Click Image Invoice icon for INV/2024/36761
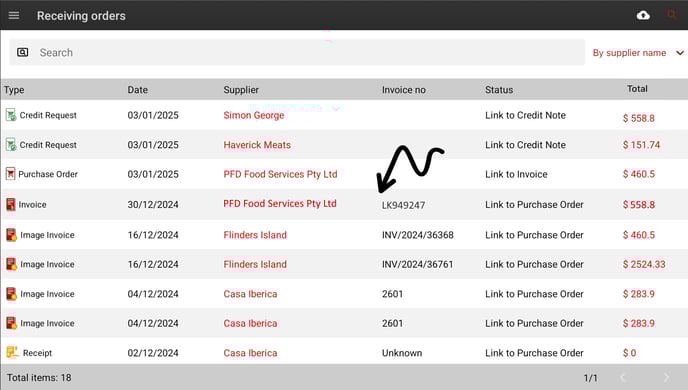This screenshot has height=390, width=688. click(11, 264)
